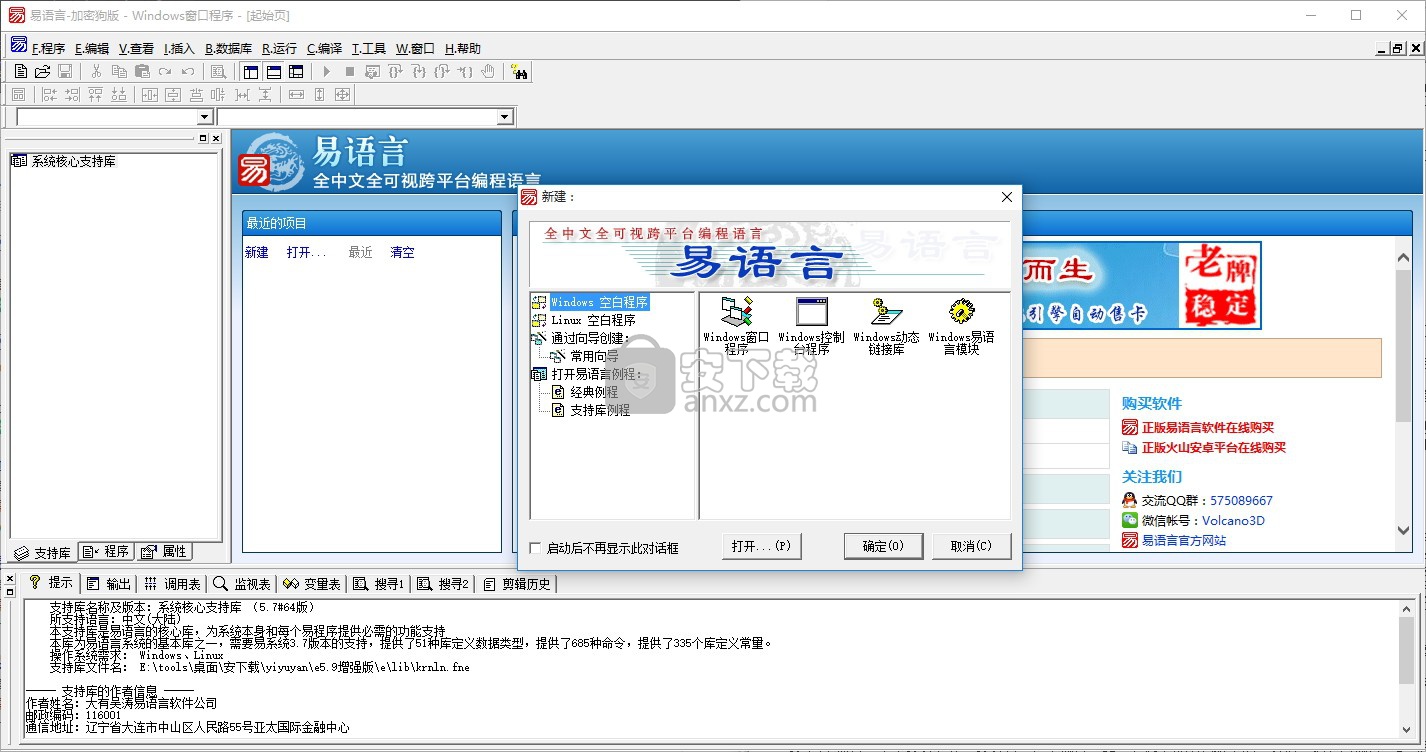
Task: Switch to 剪辑历史 tab
Action: click(x=517, y=584)
